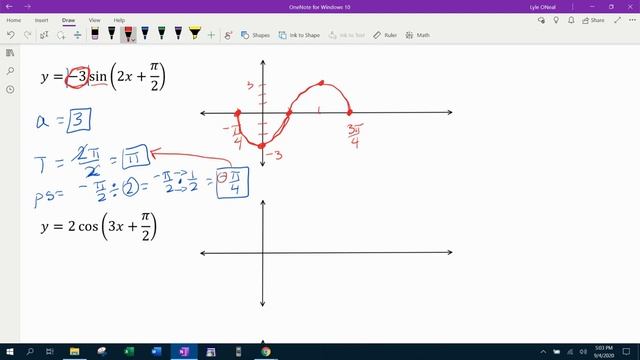
Task: Expand the hidden system tray icons
Action: tap(543, 351)
